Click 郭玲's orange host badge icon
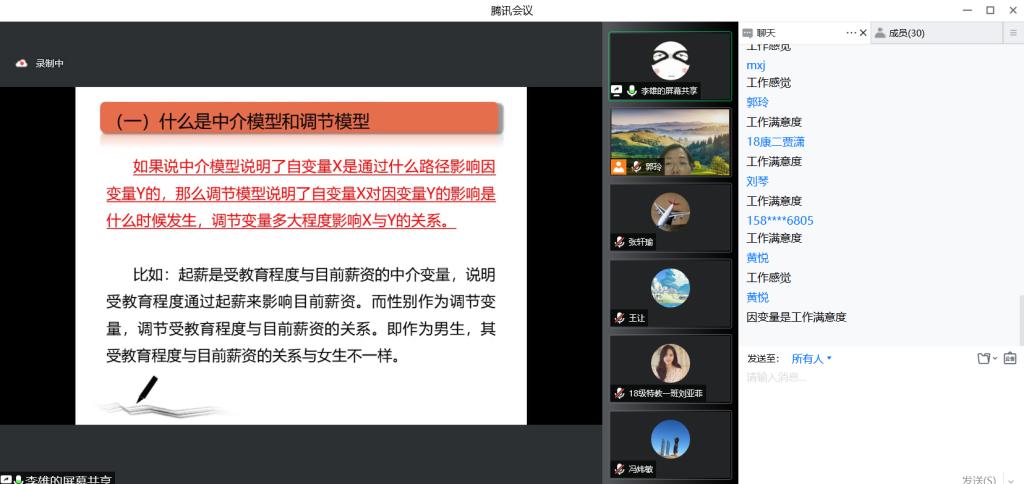 [x=619, y=166]
